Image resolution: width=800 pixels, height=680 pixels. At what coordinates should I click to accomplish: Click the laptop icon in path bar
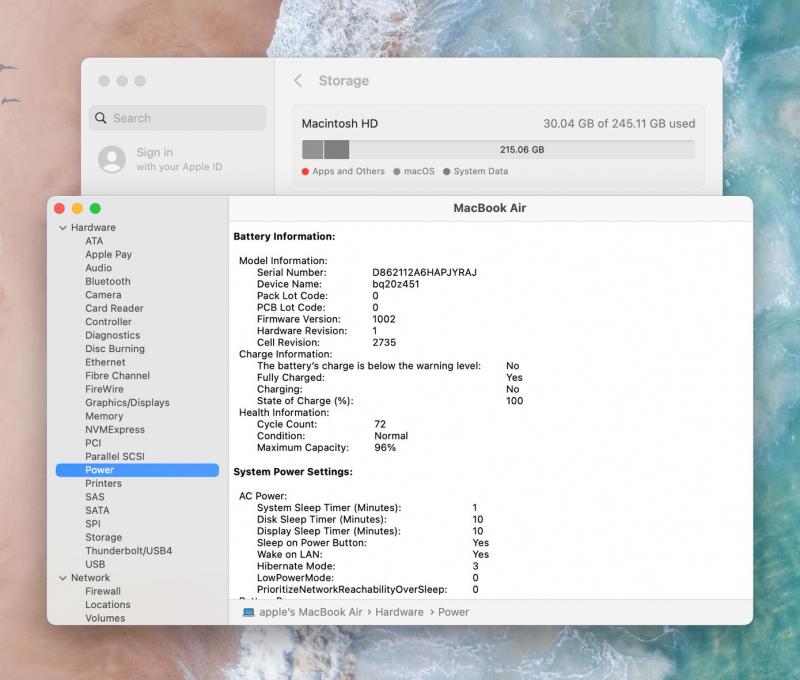[x=248, y=612]
